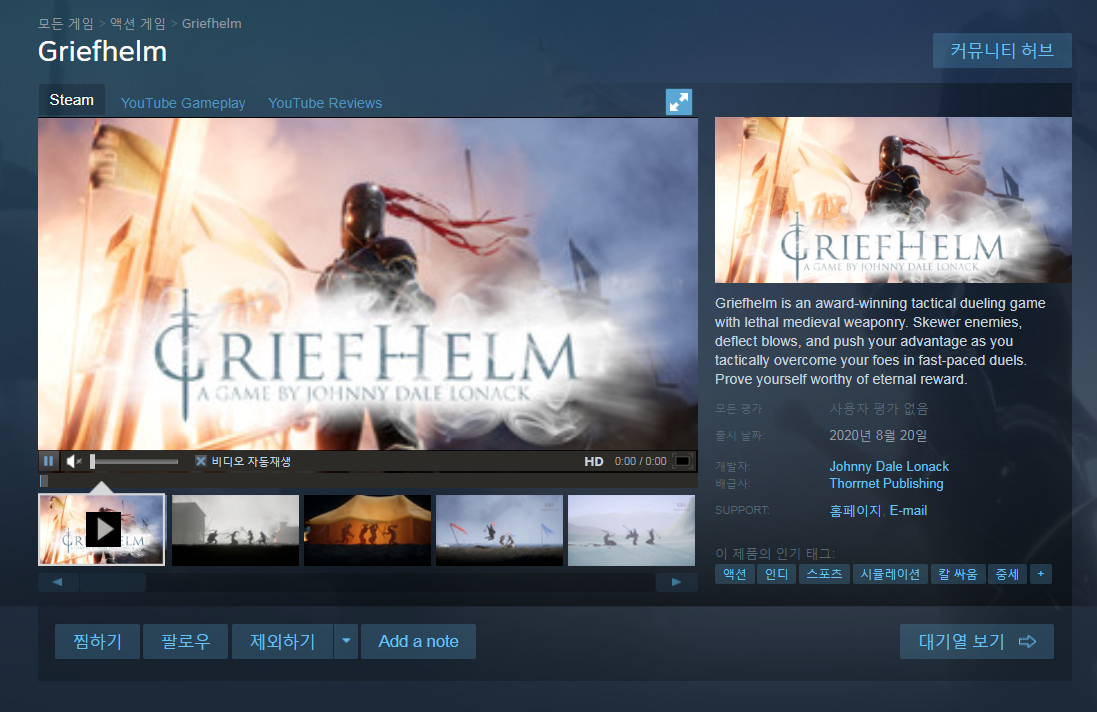Open the E-mail support link
The image size is (1097, 712).
[x=908, y=511]
